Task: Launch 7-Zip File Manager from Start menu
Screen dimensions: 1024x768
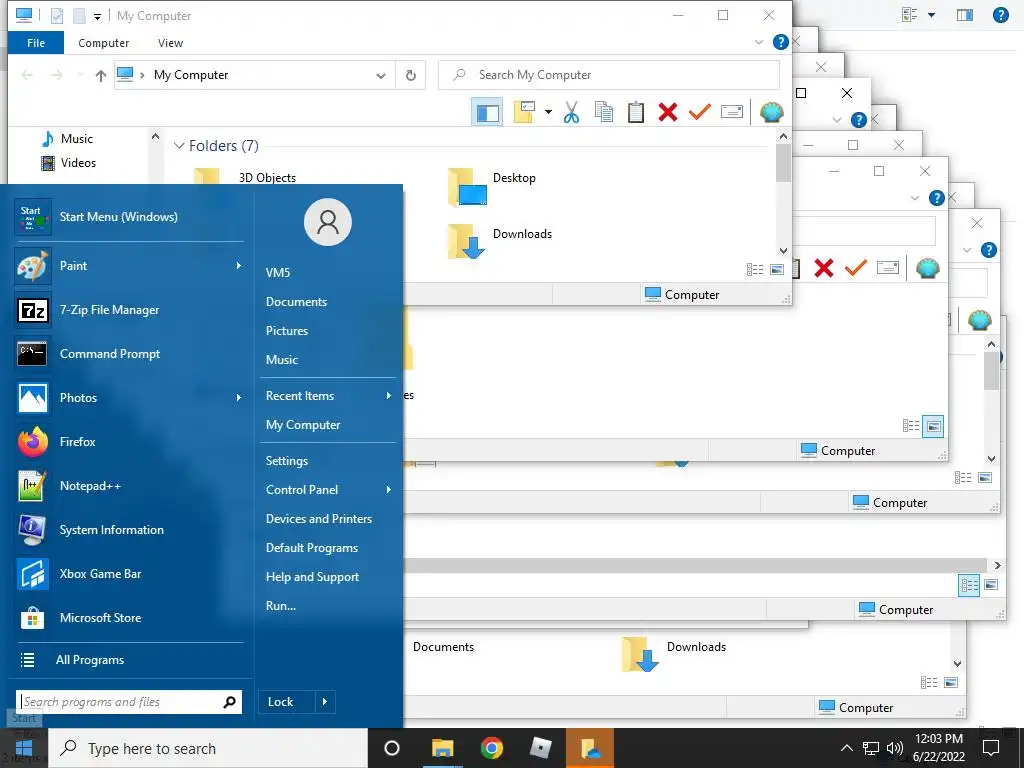Action: point(129,310)
